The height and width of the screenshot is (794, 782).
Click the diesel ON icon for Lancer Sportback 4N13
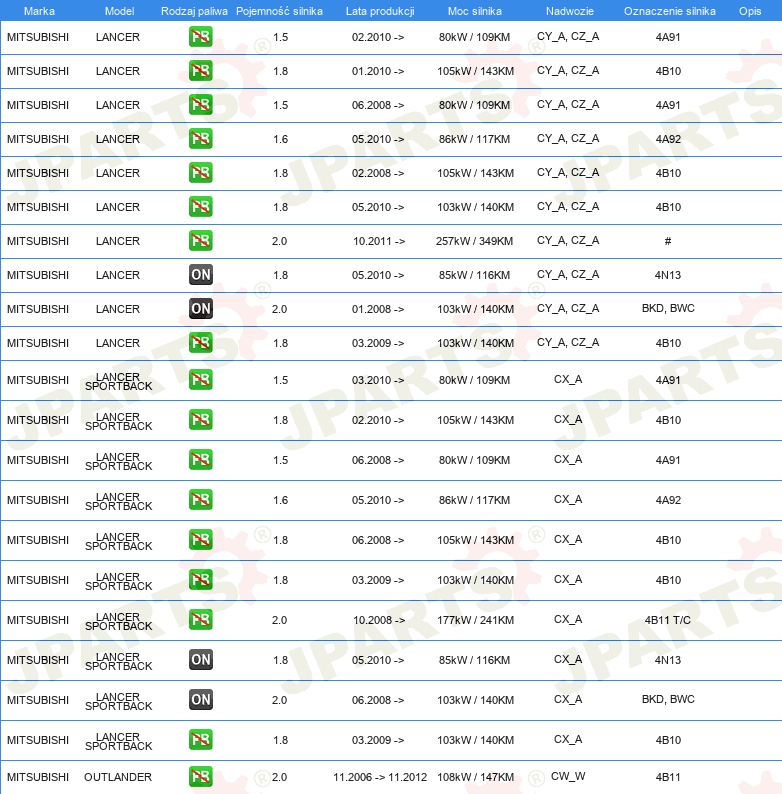tap(200, 660)
